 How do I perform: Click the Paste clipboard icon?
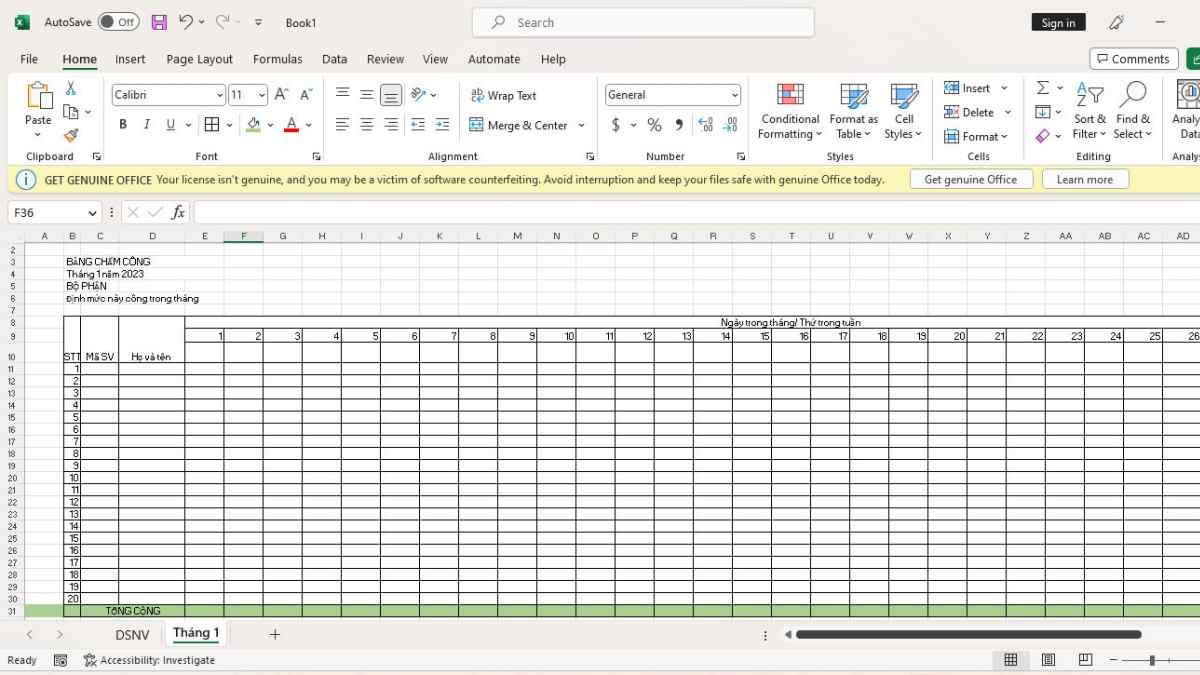[38, 96]
